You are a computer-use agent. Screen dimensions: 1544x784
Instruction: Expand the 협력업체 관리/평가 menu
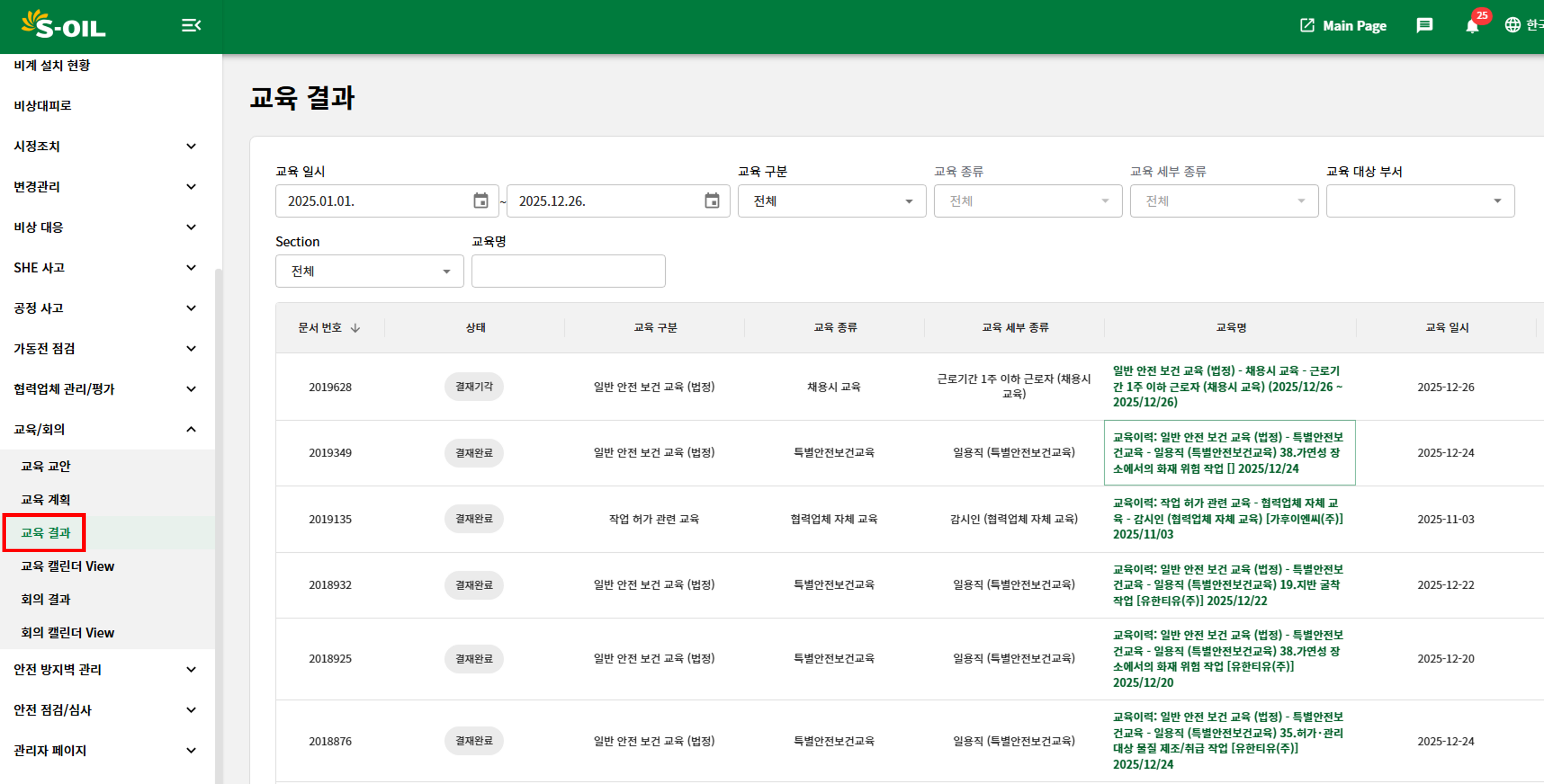tap(191, 389)
